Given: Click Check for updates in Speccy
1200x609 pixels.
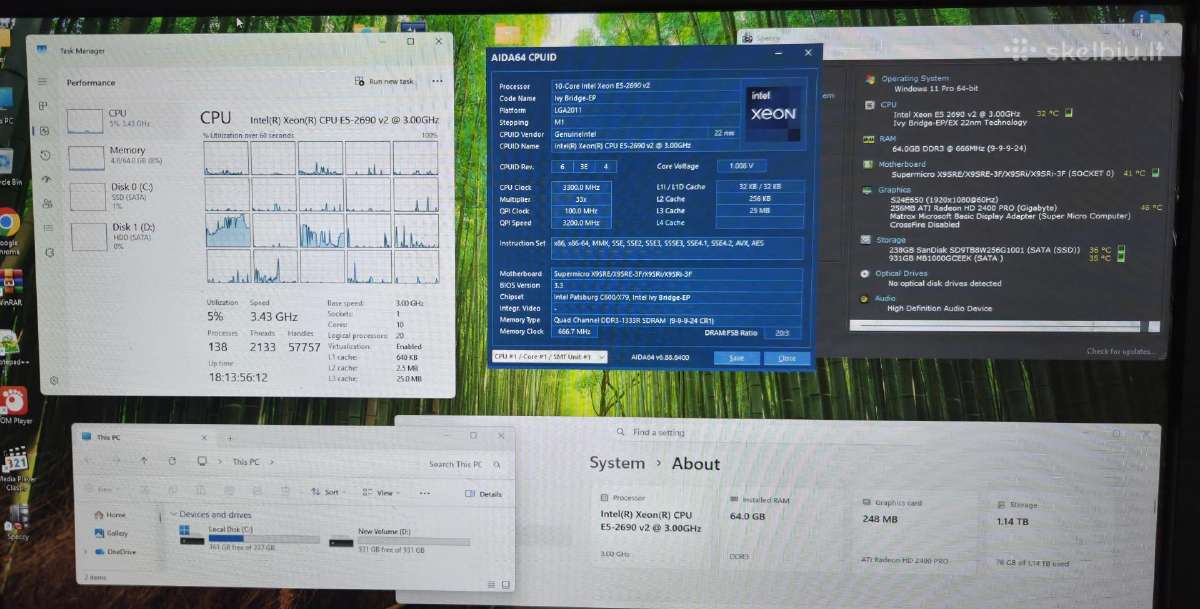Looking at the screenshot, I should (x=1123, y=351).
